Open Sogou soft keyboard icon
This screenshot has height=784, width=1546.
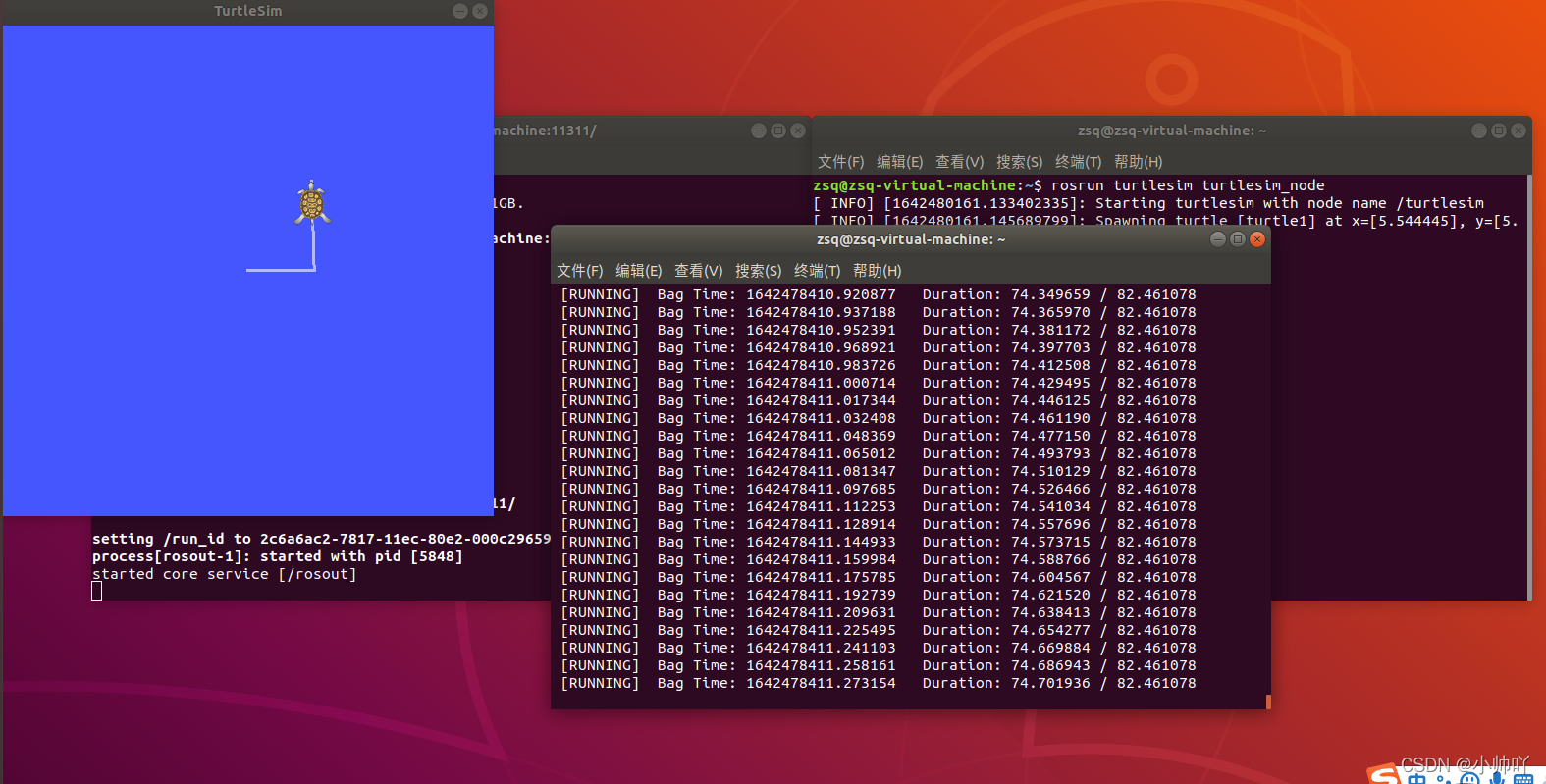[1522, 779]
